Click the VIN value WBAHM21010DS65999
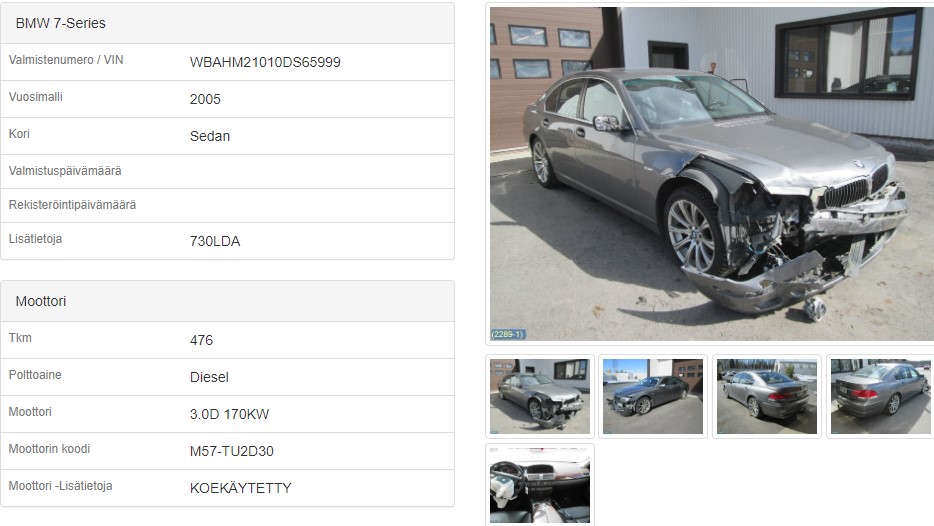The width and height of the screenshot is (934, 526). click(x=265, y=62)
